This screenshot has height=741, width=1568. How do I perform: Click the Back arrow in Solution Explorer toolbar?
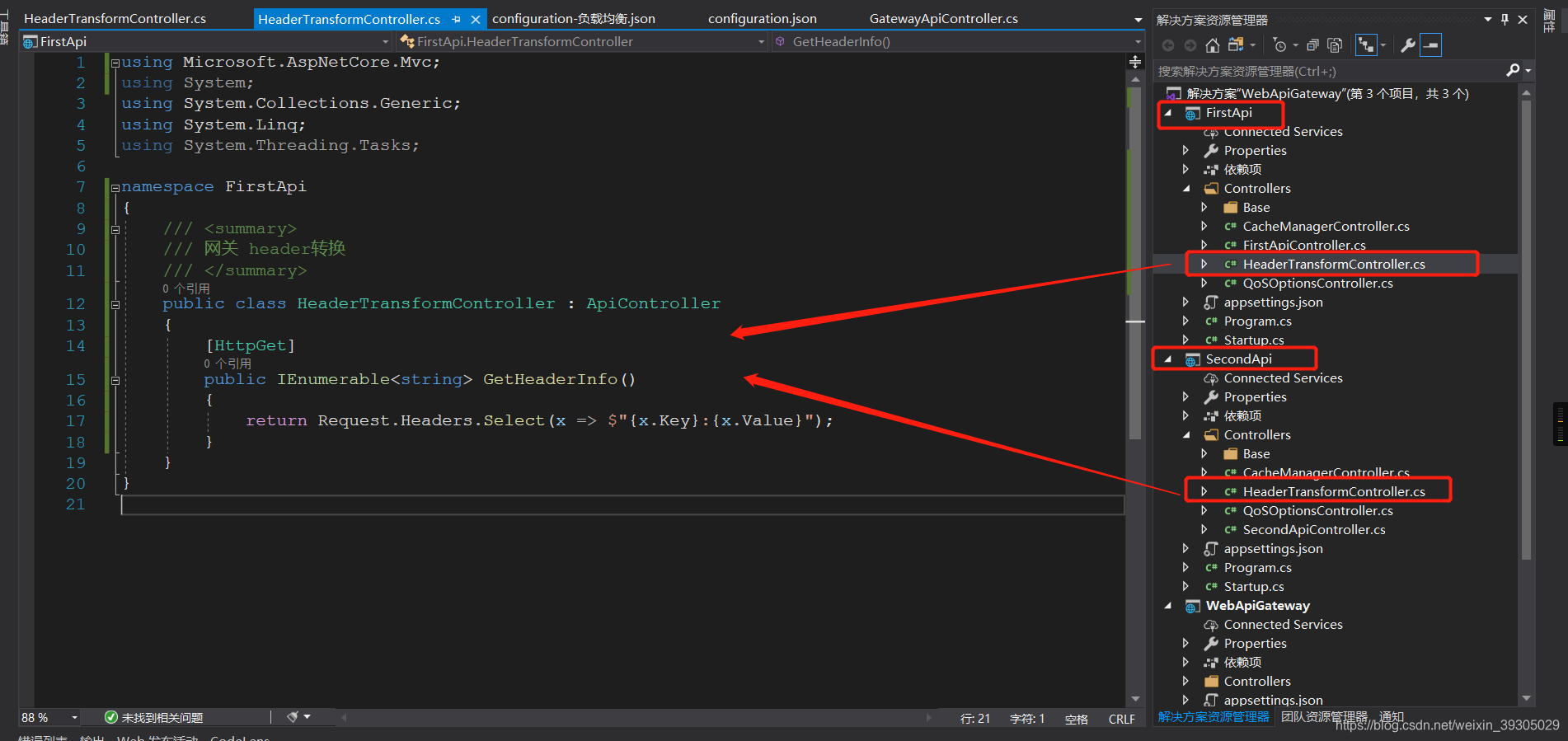pyautogui.click(x=1168, y=45)
